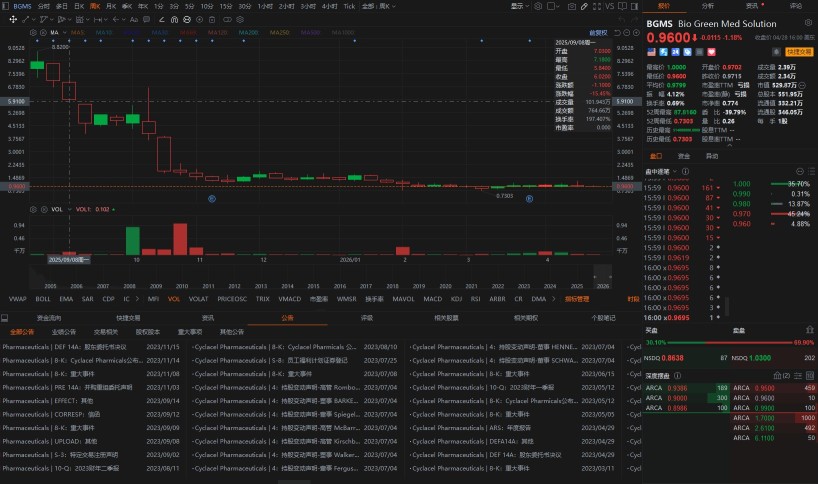This screenshot has height=484, width=818.
Task: Open chart settings hexagon icon in top toolbar
Action: tap(538, 6)
